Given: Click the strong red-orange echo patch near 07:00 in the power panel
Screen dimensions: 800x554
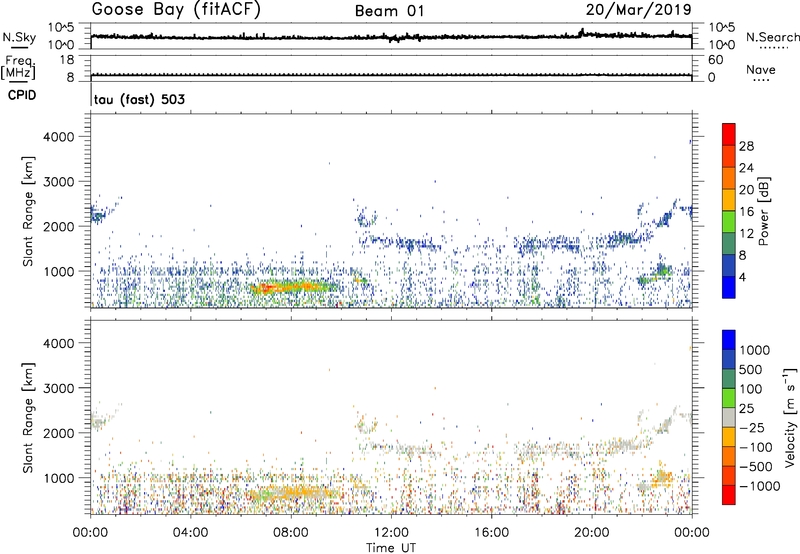Looking at the screenshot, I should [265, 289].
